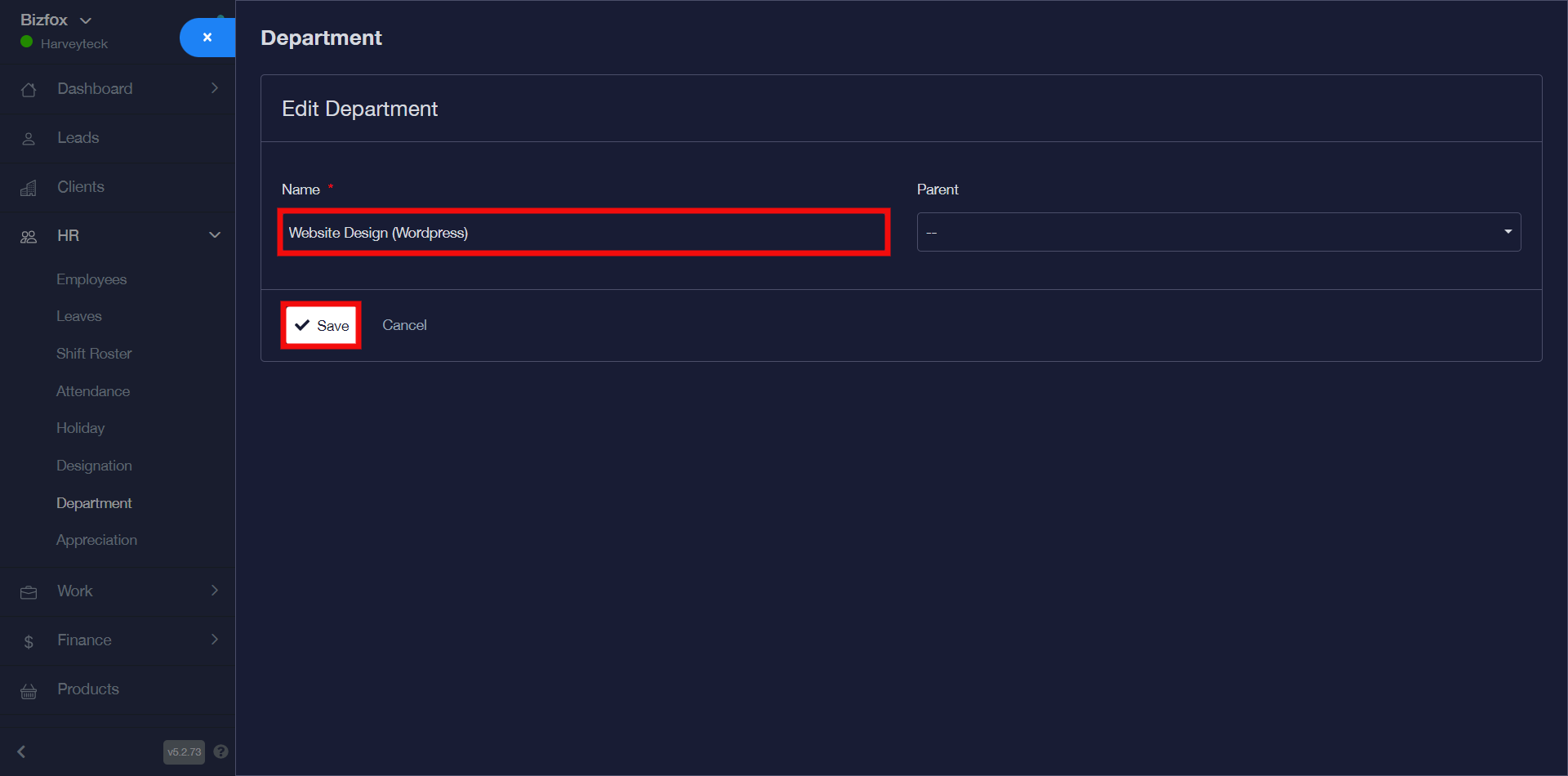
Task: Close sidebar with blue X button
Action: pyautogui.click(x=207, y=38)
